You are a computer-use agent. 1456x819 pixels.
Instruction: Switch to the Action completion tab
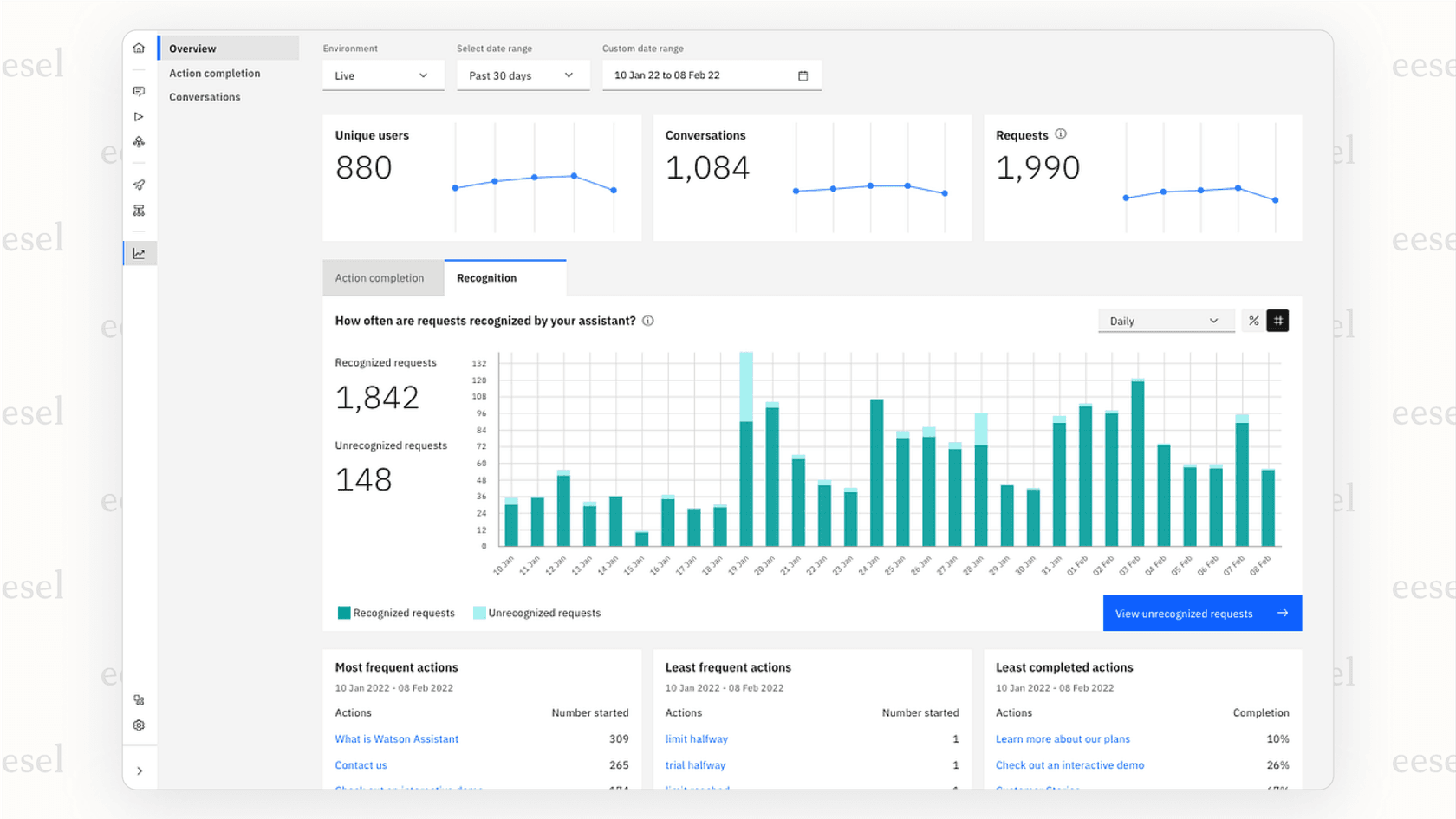pos(382,277)
